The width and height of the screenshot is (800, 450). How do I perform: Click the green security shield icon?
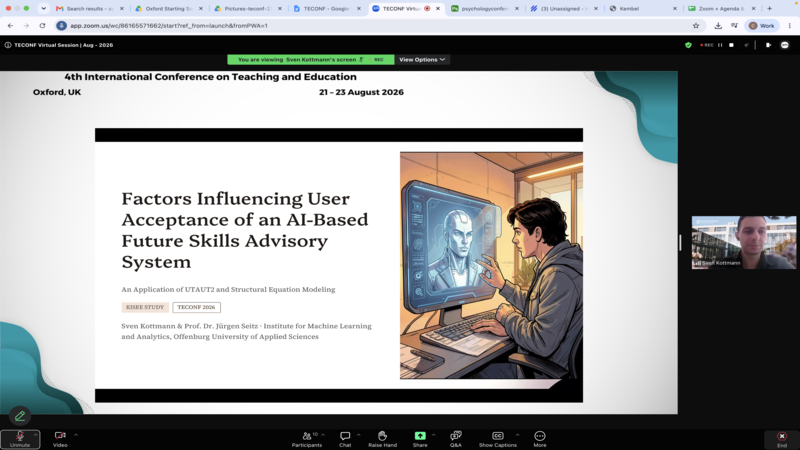[x=688, y=45]
